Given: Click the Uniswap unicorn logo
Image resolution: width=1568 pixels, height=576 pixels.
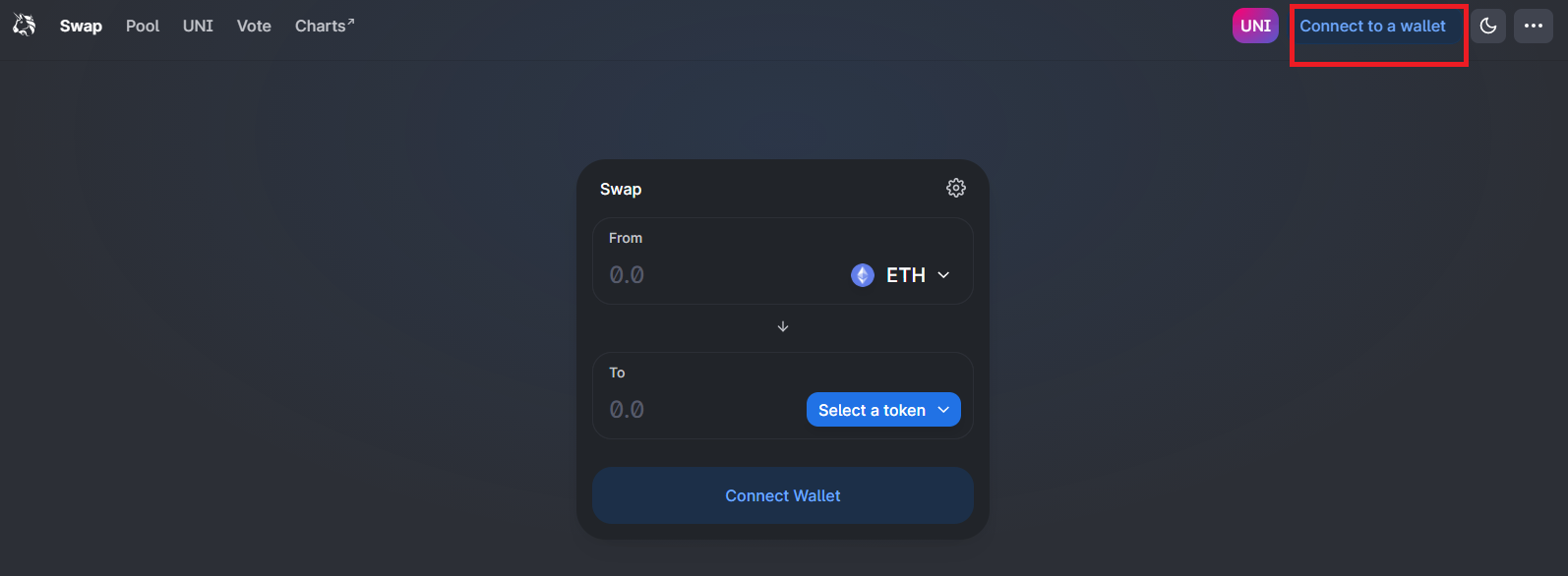Looking at the screenshot, I should (x=24, y=26).
